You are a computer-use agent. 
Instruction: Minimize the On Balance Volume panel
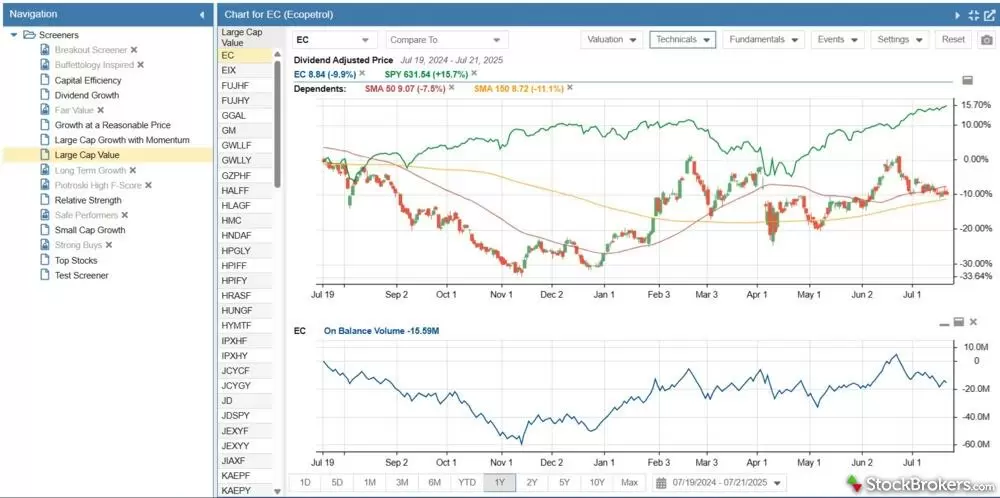click(x=944, y=323)
